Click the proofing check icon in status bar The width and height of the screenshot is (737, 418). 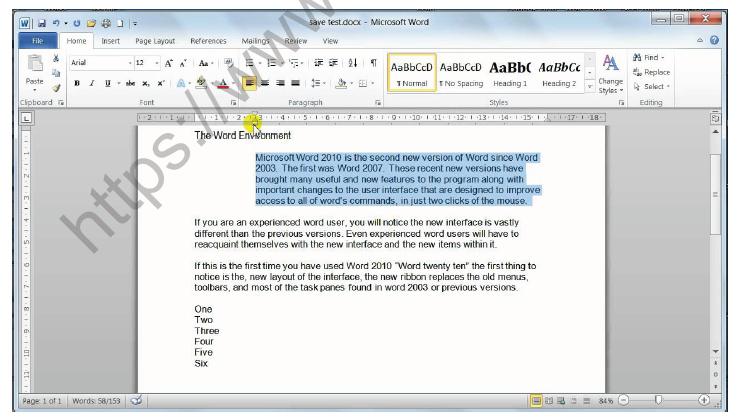pos(136,401)
